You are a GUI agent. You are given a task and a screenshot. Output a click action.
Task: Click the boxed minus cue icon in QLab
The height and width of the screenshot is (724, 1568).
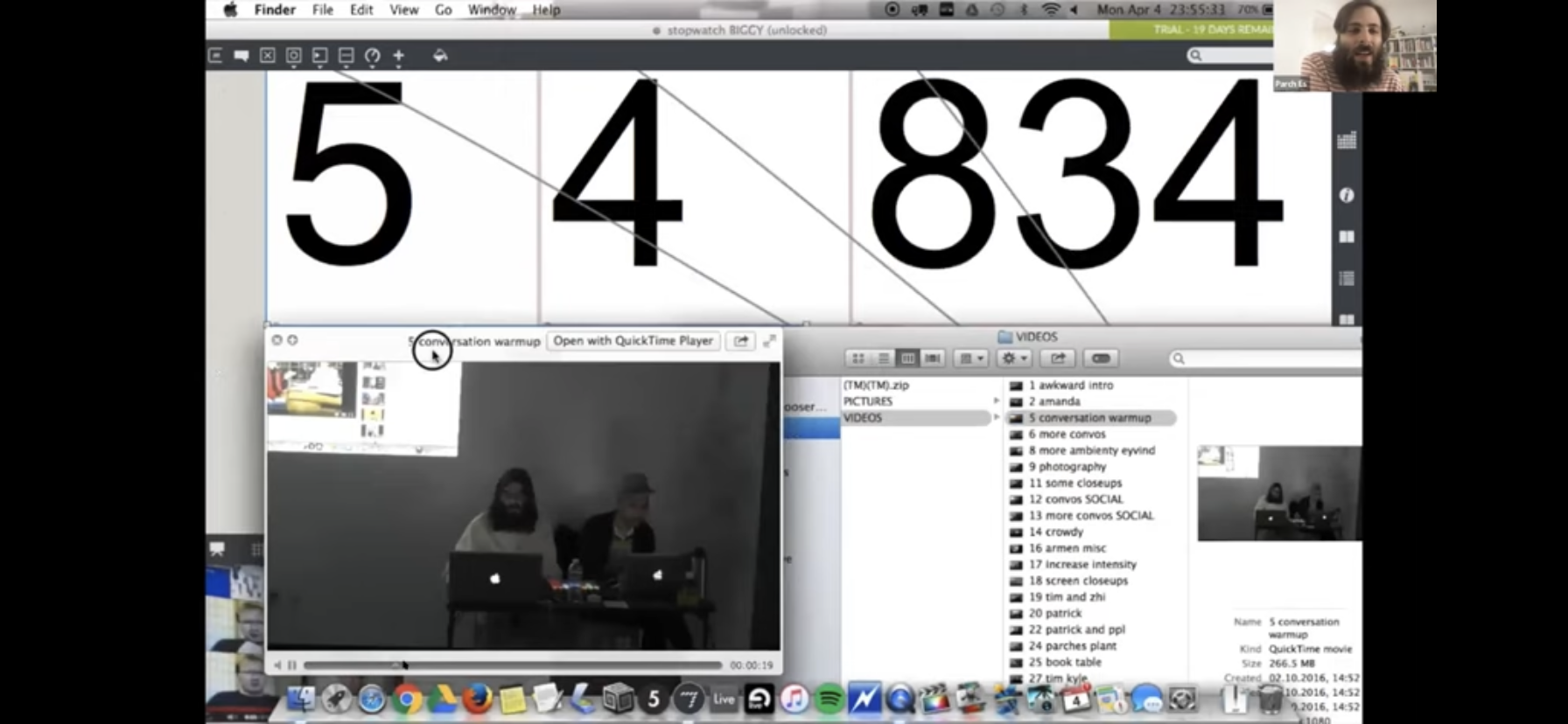[346, 55]
